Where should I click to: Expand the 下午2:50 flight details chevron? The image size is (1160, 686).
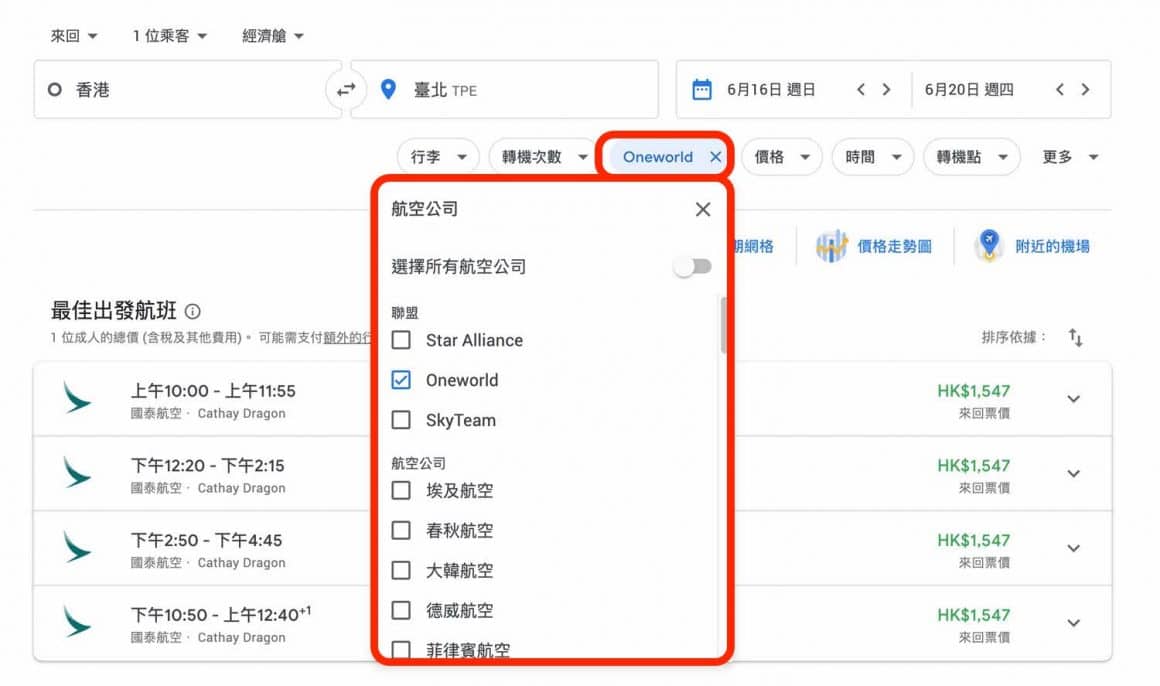click(x=1073, y=548)
